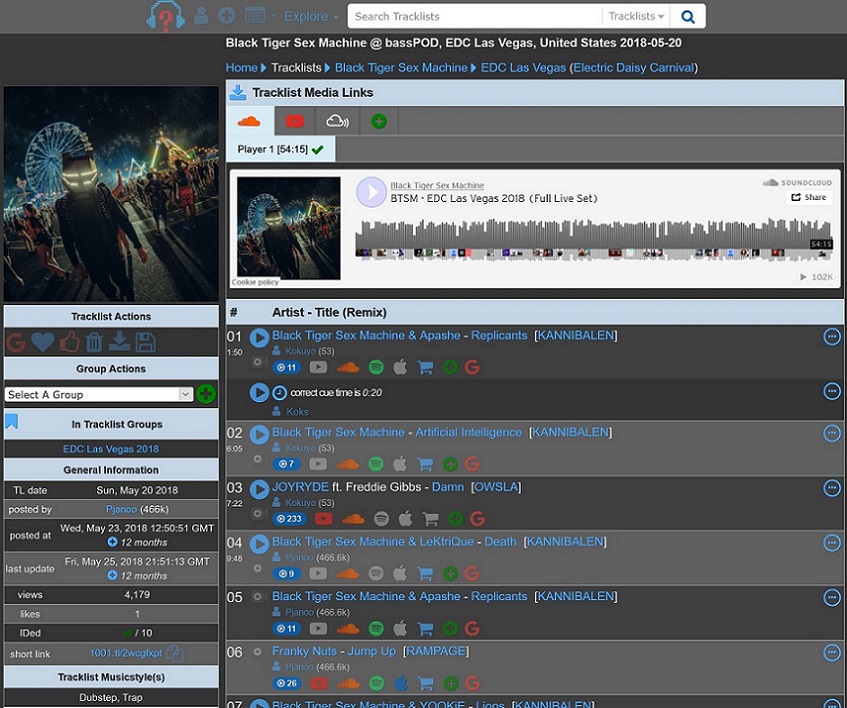
Task: Open options menu for track 04 Death
Action: pos(832,543)
